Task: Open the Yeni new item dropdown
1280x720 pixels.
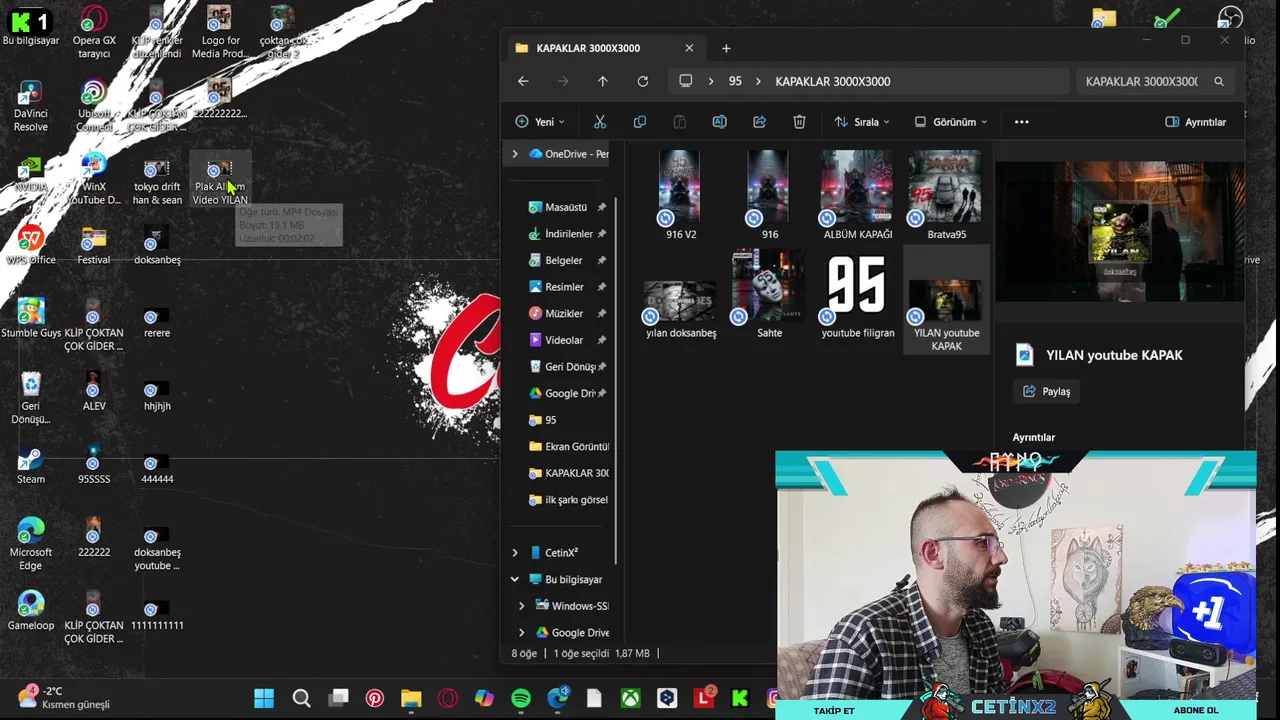Action: click(x=540, y=122)
